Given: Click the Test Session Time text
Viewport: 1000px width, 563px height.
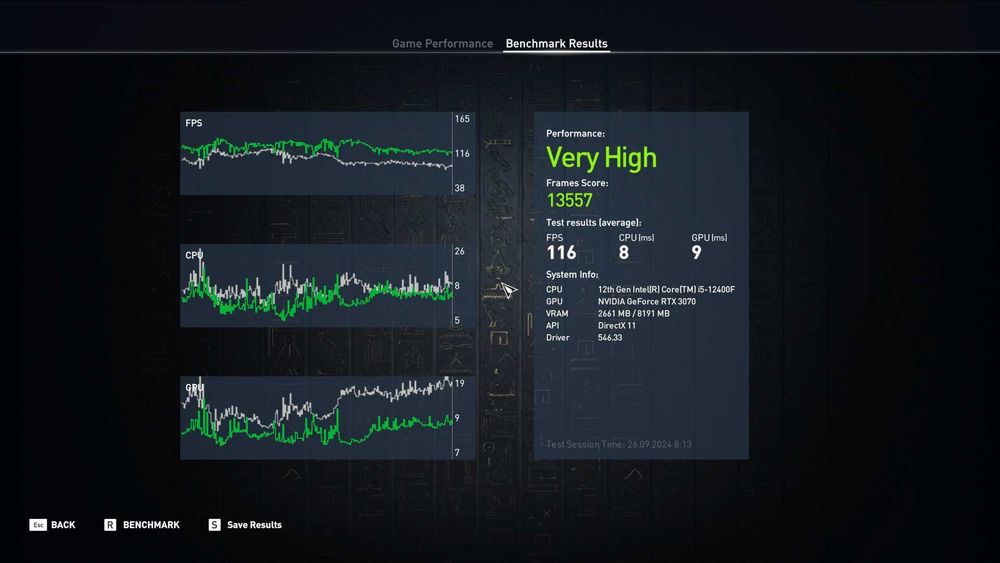Looking at the screenshot, I should [619, 444].
